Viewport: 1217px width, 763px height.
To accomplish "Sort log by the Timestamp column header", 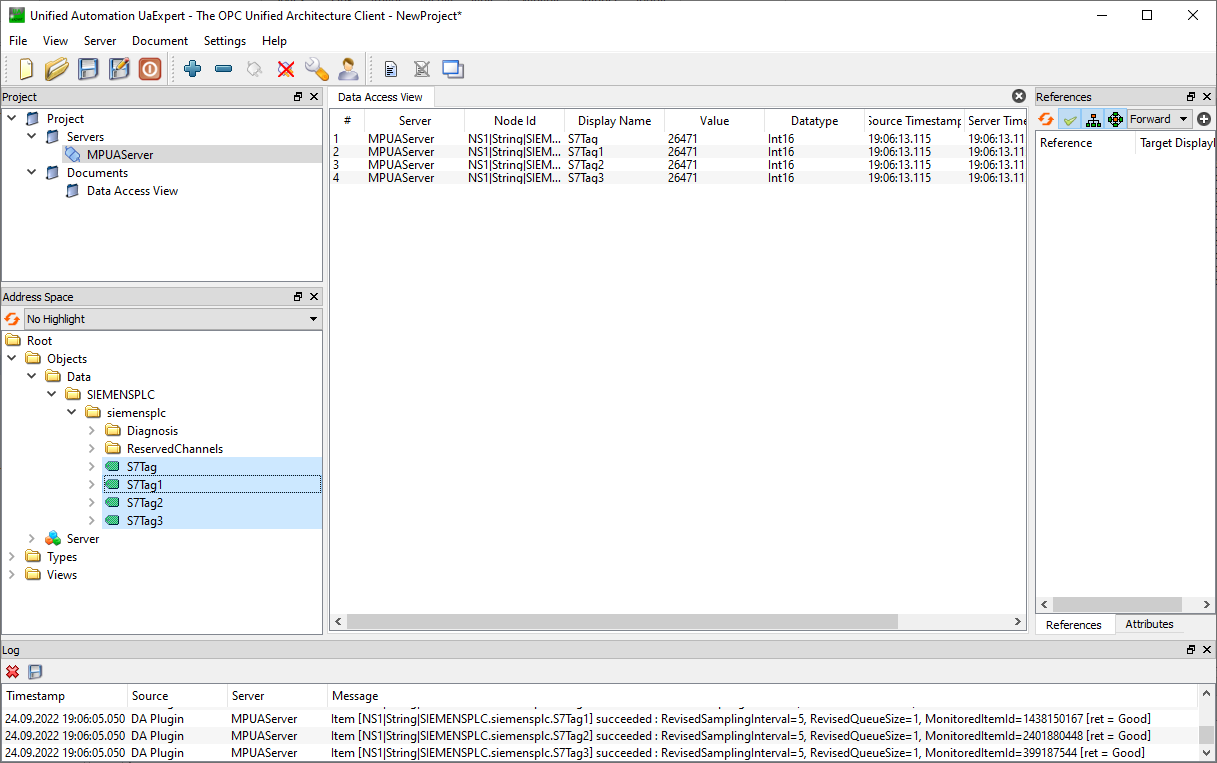I will tap(65, 696).
